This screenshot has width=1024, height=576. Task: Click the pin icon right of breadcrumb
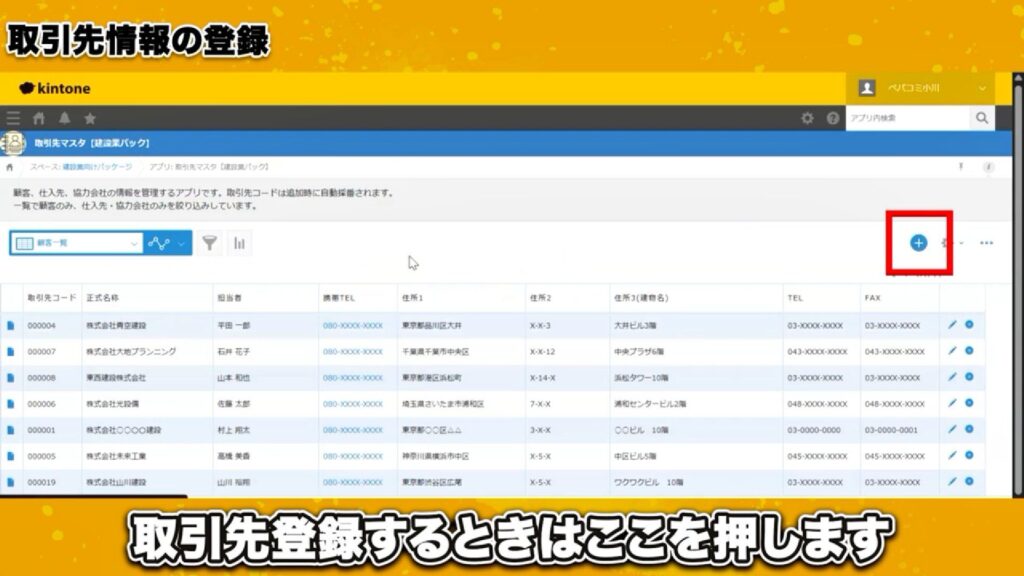coord(961,167)
